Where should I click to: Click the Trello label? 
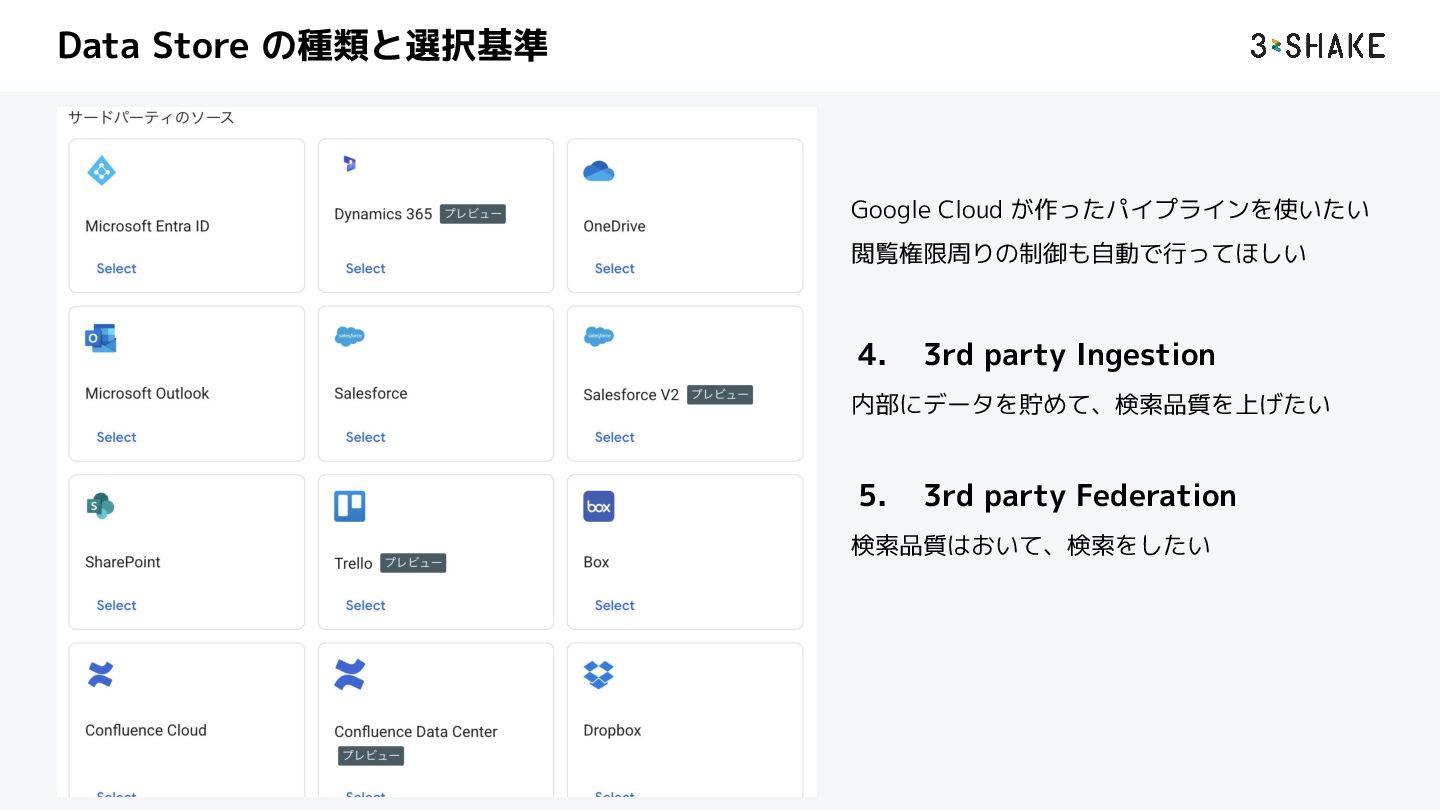click(x=353, y=563)
